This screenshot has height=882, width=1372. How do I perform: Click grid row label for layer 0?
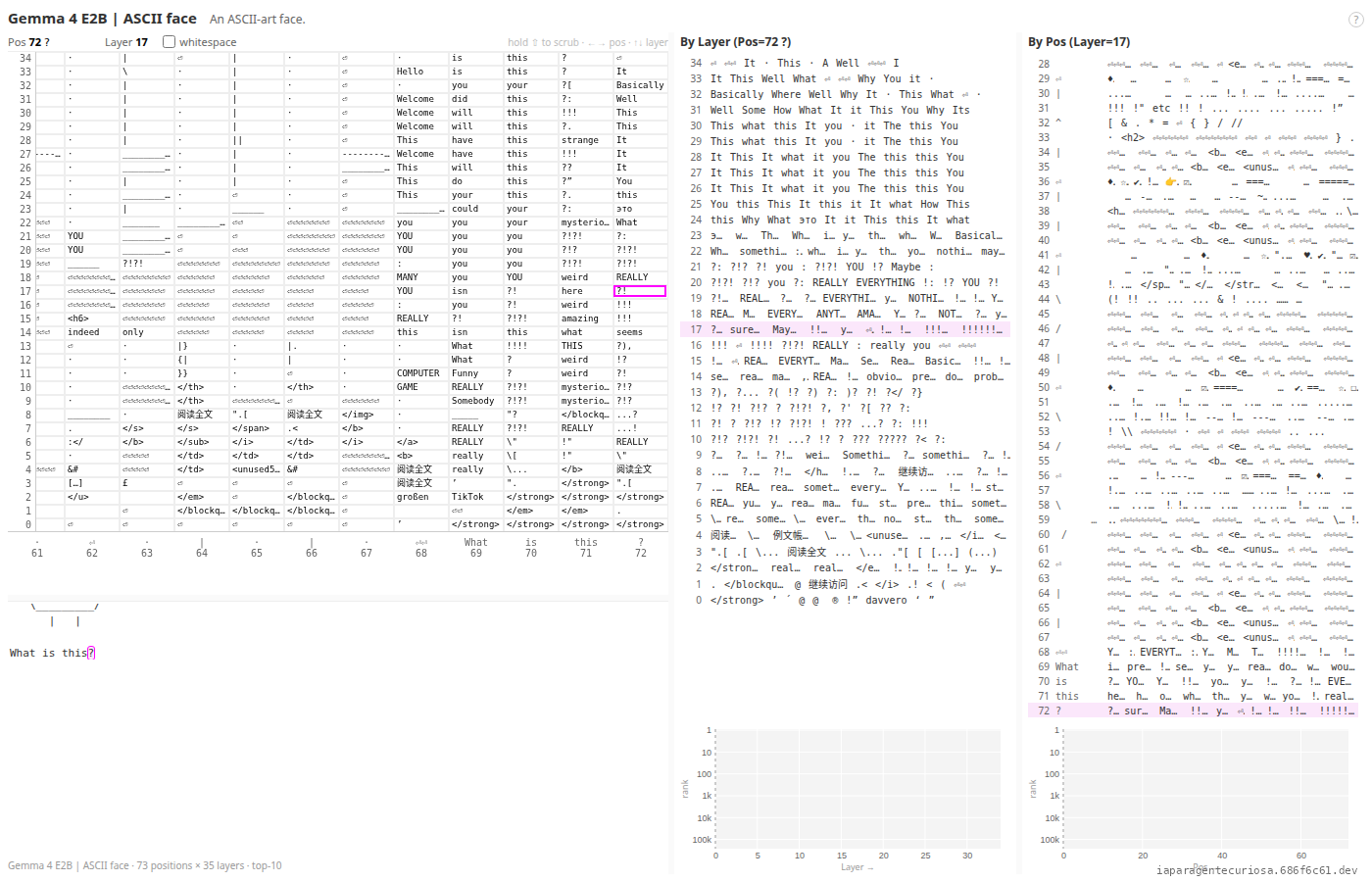pyautogui.click(x=27, y=524)
